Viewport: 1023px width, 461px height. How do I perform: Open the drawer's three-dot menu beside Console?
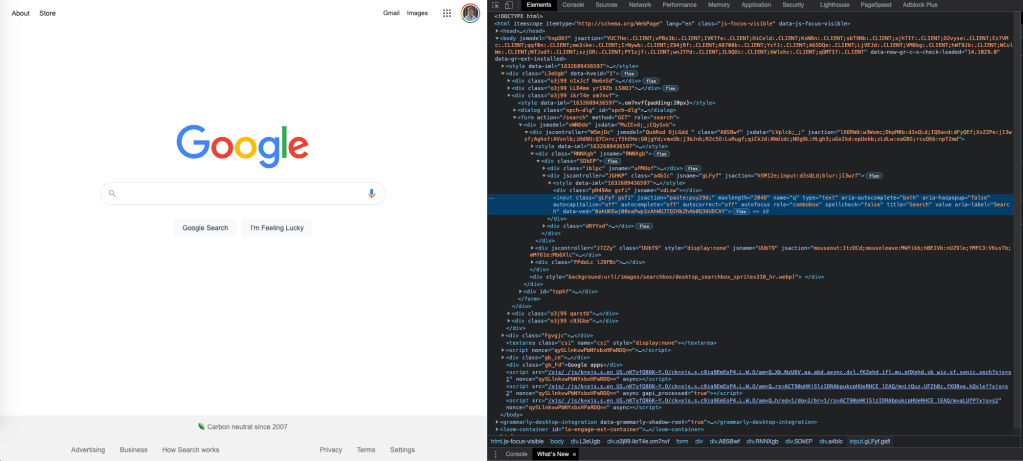click(x=496, y=454)
